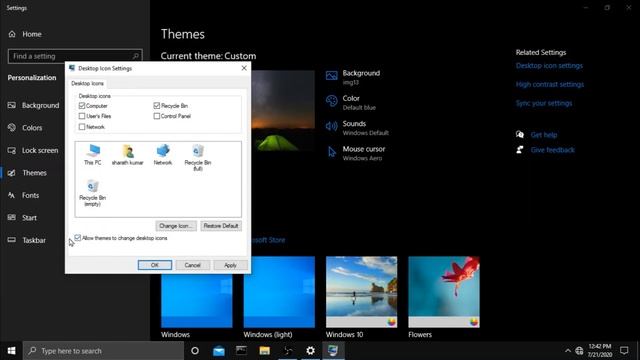Click the Home label in Settings
This screenshot has width=640, height=360.
point(32,34)
